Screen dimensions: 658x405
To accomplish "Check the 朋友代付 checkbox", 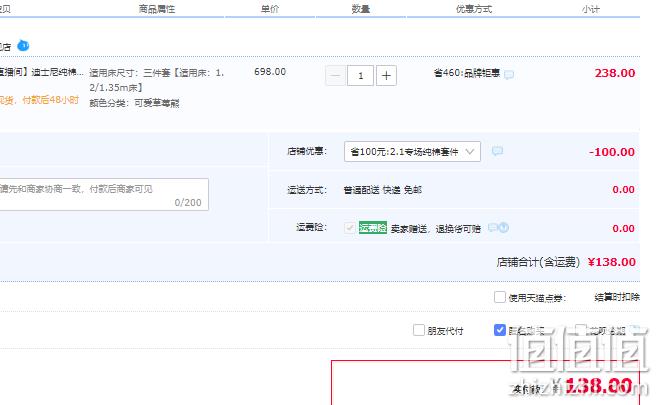I will click(x=419, y=330).
